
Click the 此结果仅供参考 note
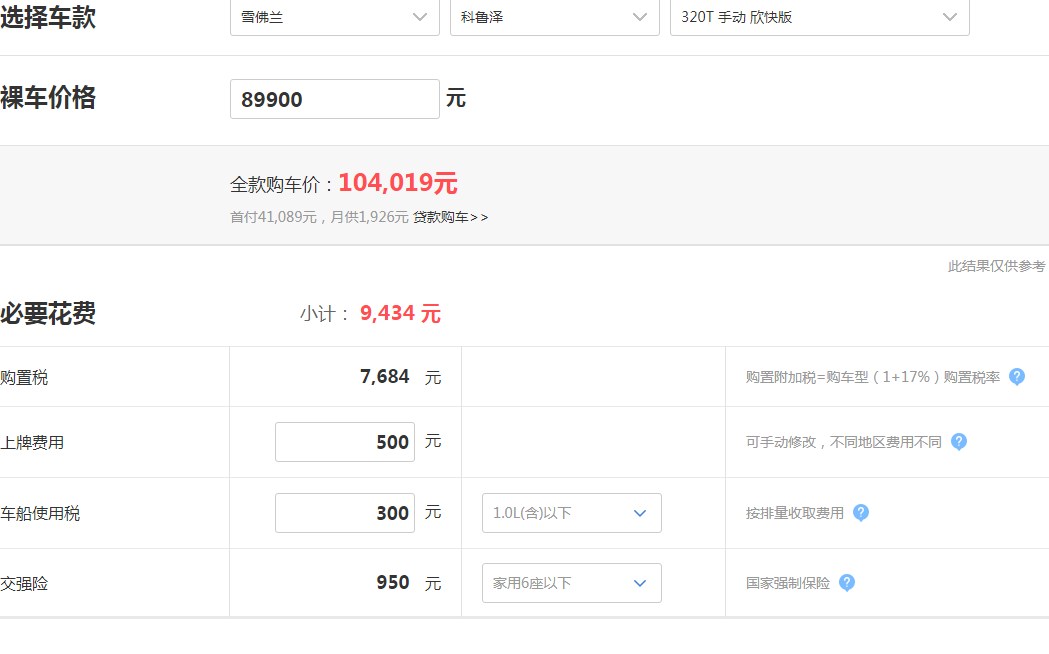pos(996,266)
